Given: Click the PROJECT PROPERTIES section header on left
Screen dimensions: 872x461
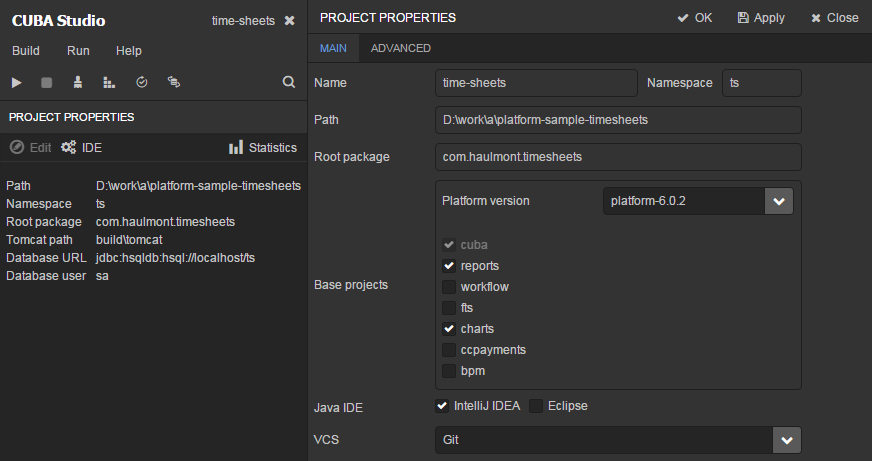Looking at the screenshot, I should click(x=72, y=117).
